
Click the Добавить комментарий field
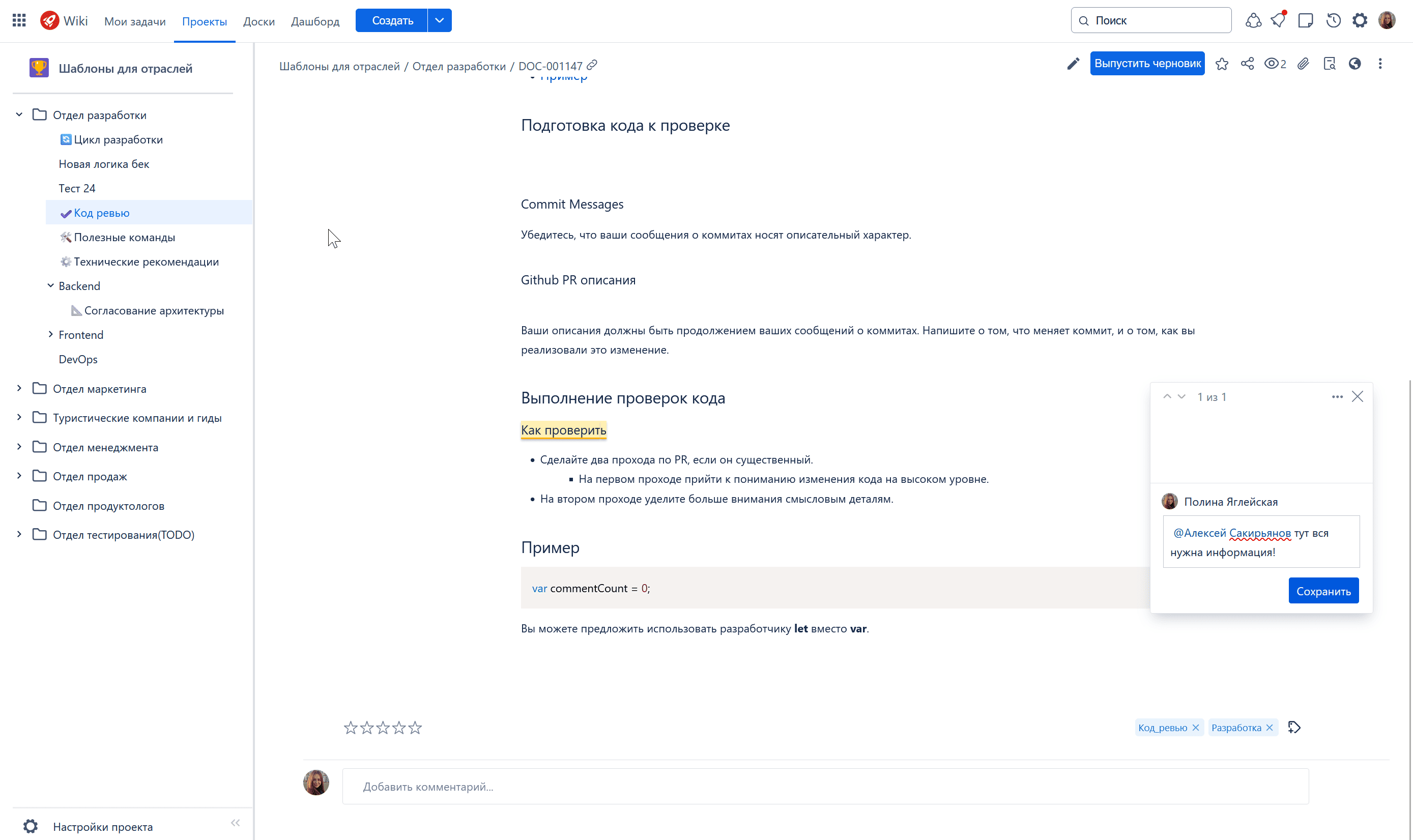[x=825, y=786]
